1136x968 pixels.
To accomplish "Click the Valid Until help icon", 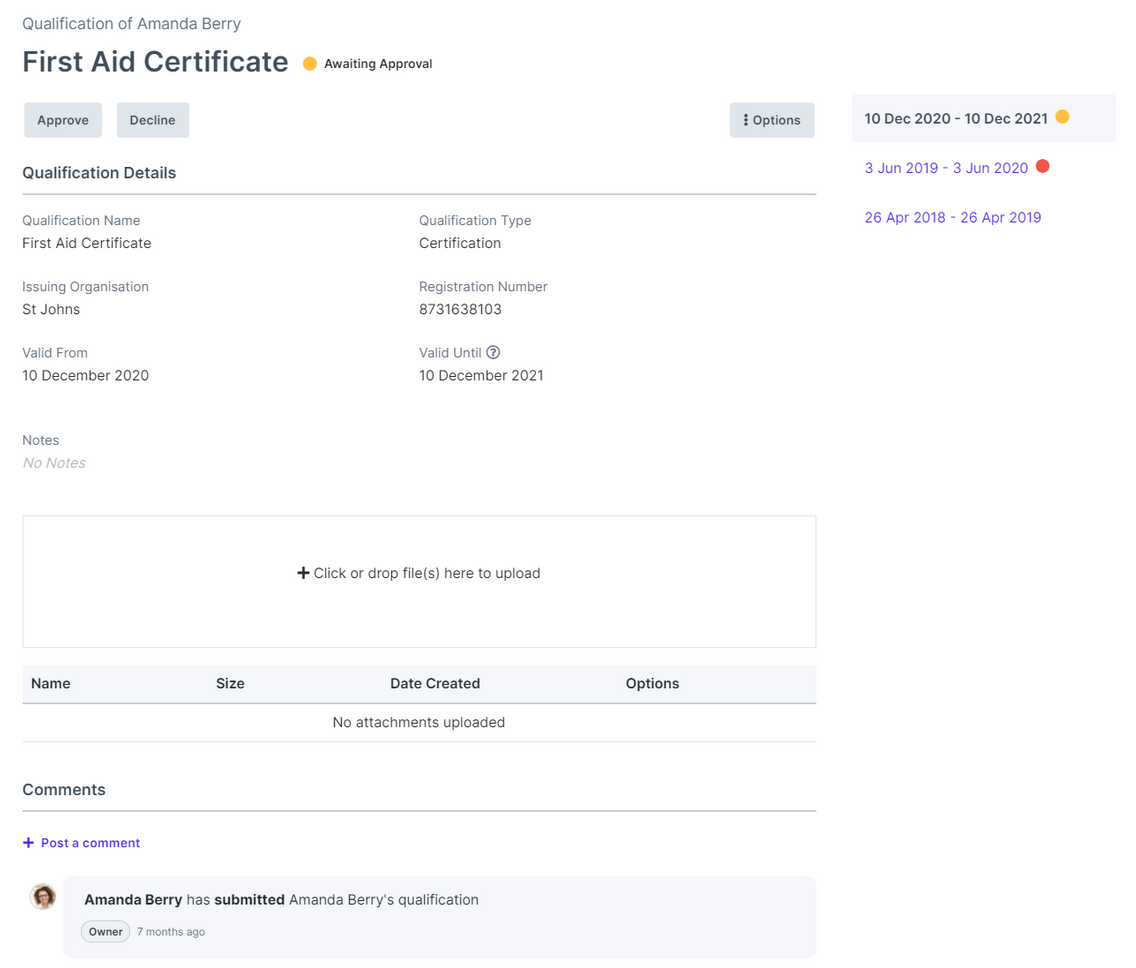I will [x=493, y=352].
